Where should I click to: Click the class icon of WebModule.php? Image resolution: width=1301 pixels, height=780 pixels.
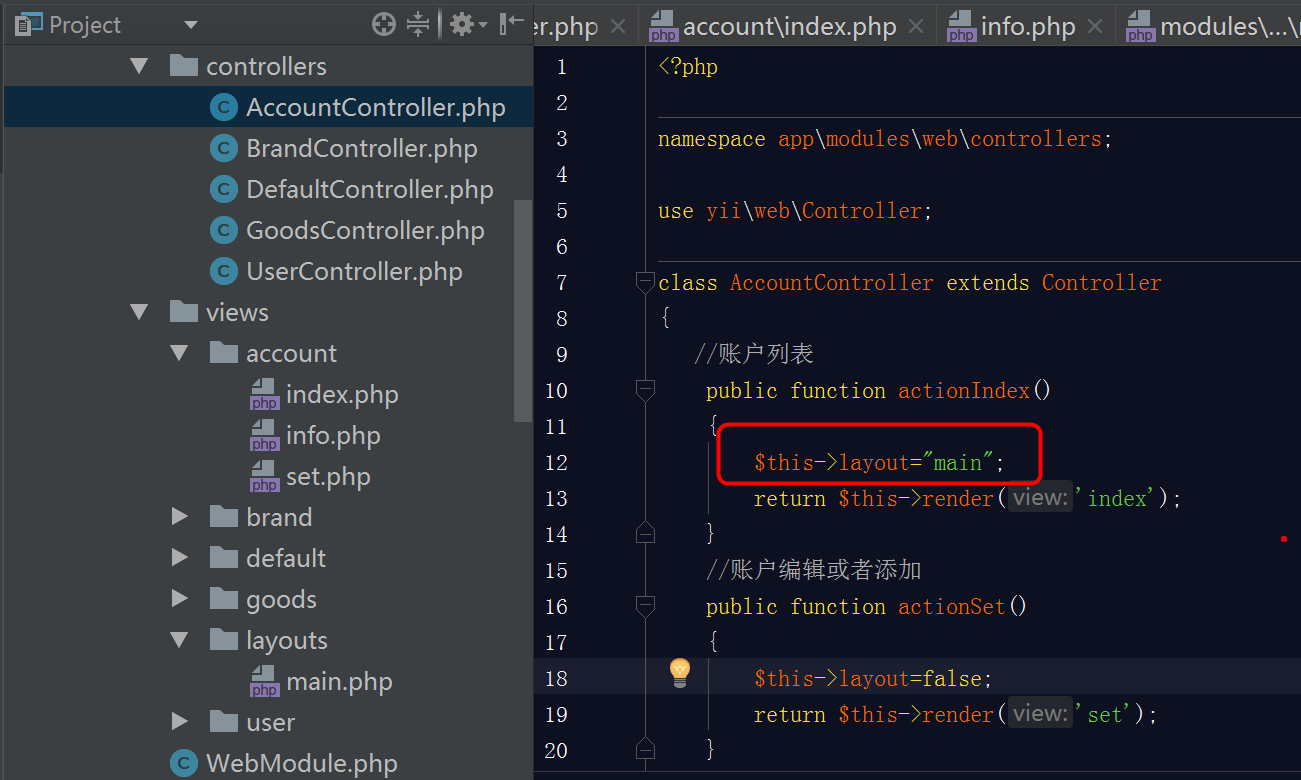point(184,764)
